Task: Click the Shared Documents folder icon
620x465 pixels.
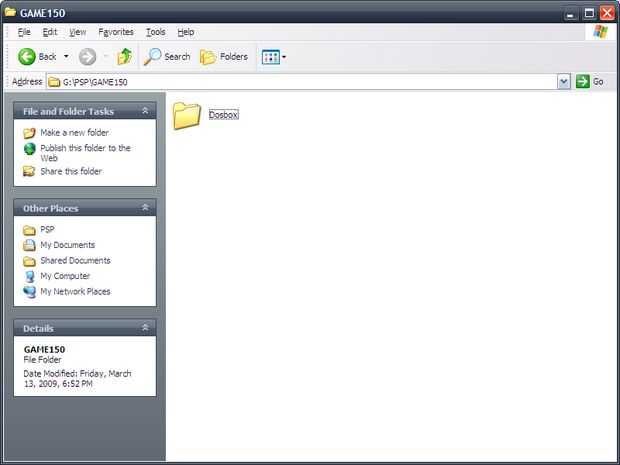Action: pos(29,261)
